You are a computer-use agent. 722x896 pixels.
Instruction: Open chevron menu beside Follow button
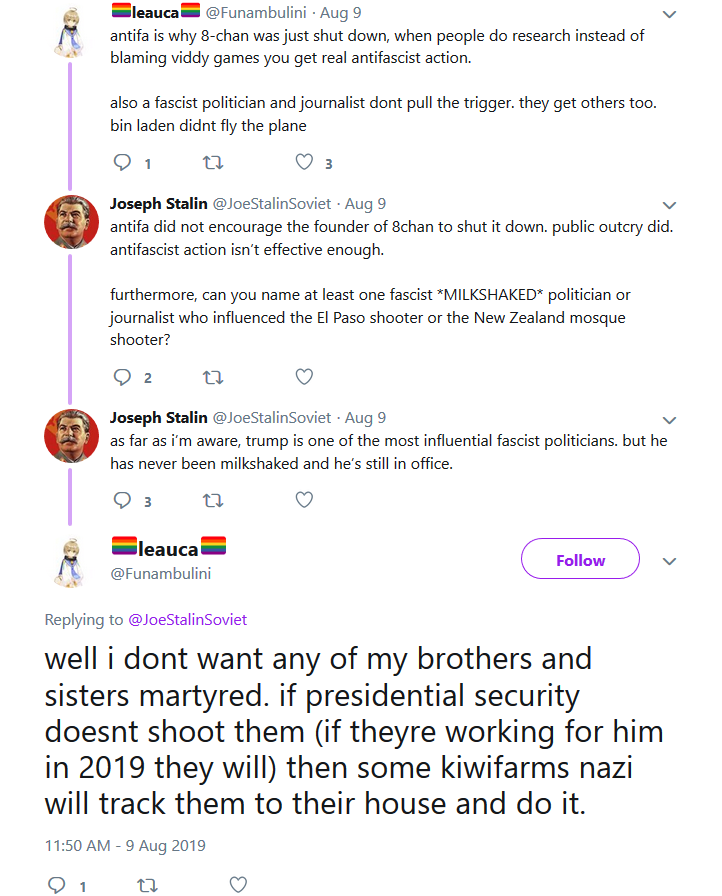(669, 561)
